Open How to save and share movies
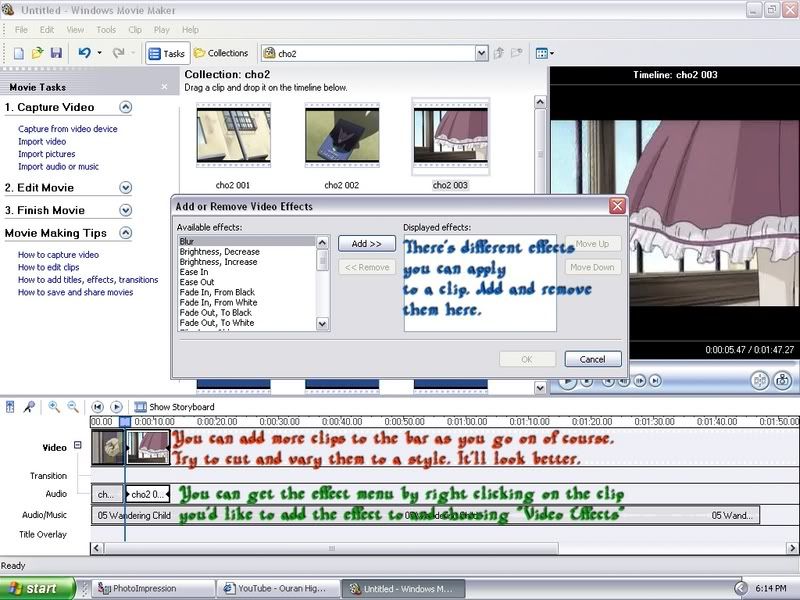The width and height of the screenshot is (800, 600). point(76,292)
